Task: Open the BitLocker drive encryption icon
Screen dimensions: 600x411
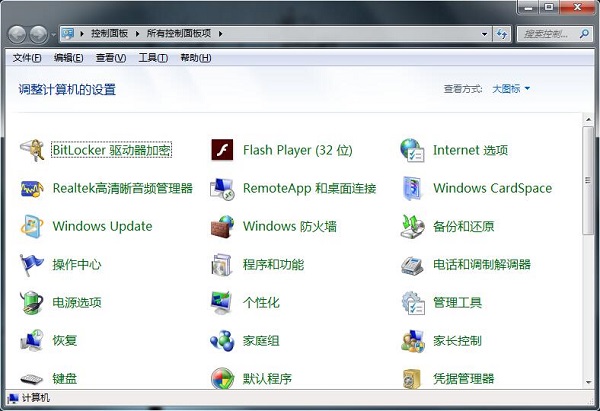Action: (x=32, y=150)
